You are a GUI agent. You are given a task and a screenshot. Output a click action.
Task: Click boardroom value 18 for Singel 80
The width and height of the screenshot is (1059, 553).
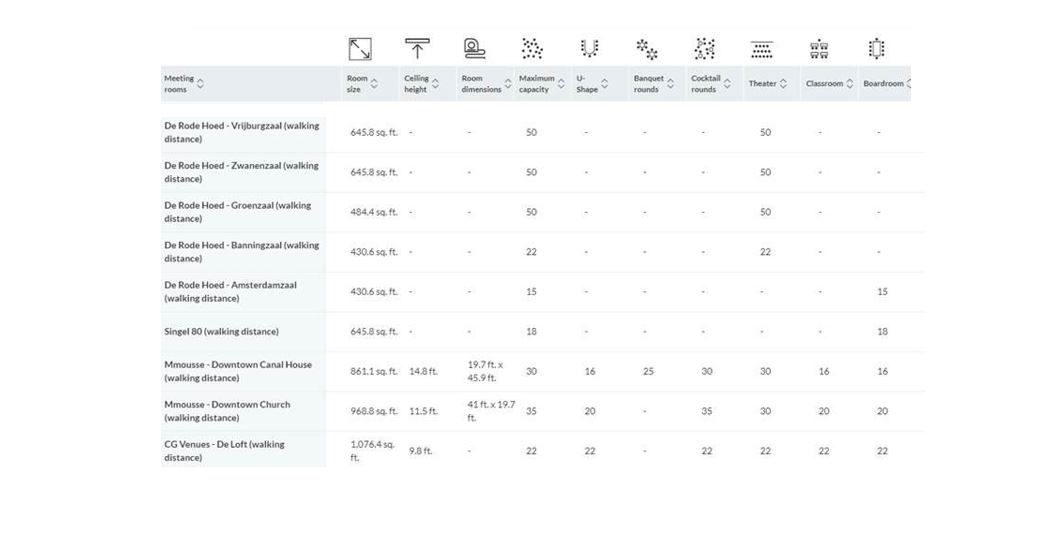[x=882, y=332]
